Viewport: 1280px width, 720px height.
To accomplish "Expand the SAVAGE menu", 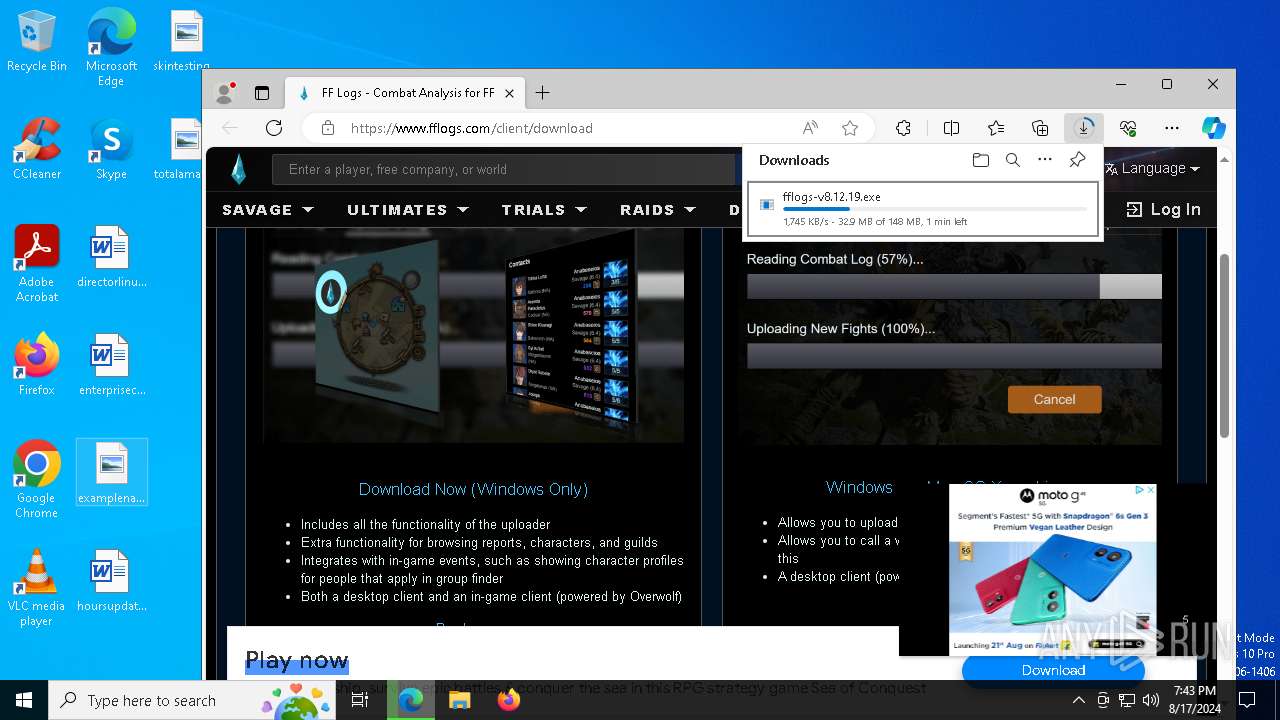I will [x=267, y=210].
